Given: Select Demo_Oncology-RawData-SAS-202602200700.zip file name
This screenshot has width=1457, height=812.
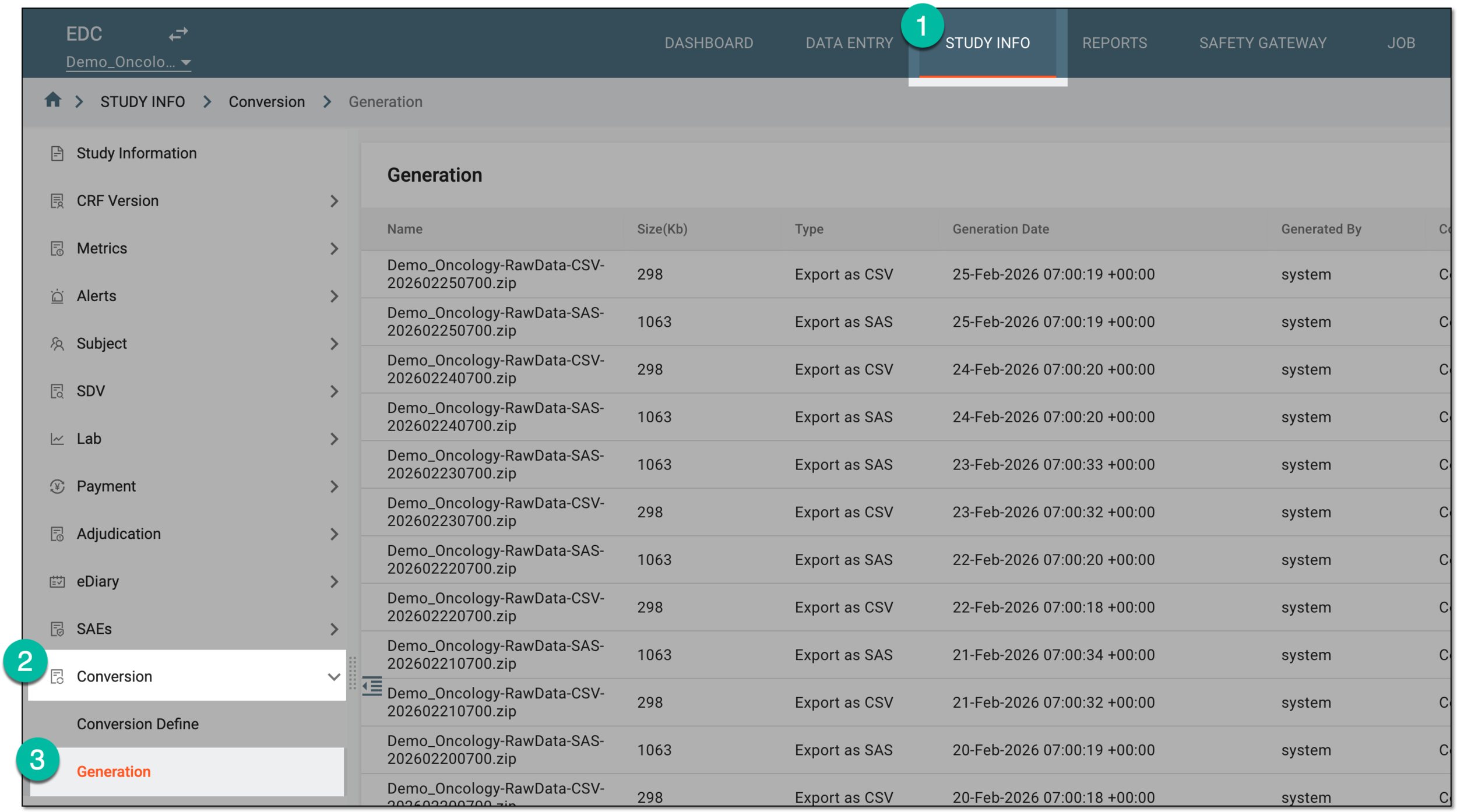Looking at the screenshot, I should pyautogui.click(x=495, y=750).
